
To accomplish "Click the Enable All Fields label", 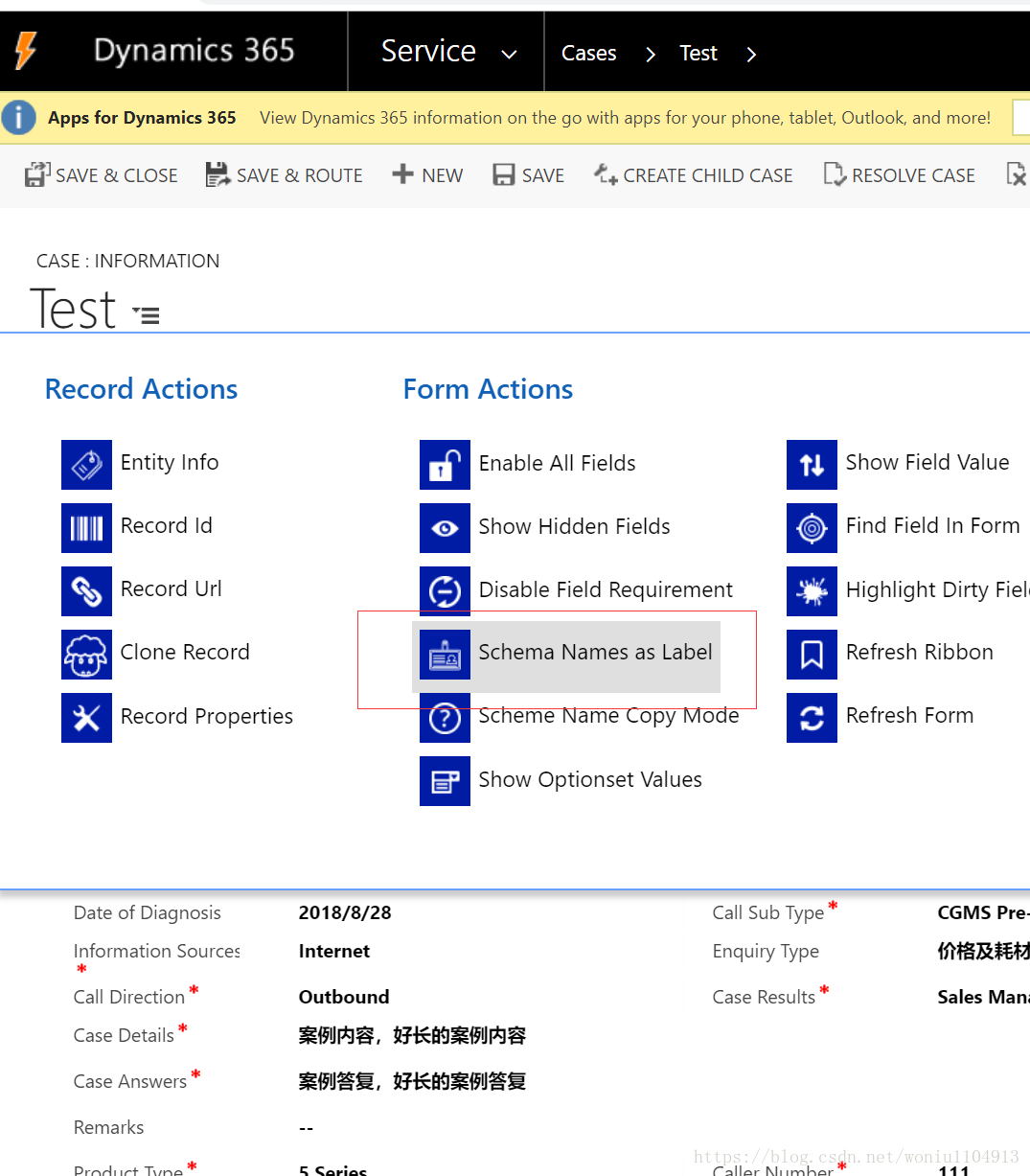I will click(x=557, y=463).
